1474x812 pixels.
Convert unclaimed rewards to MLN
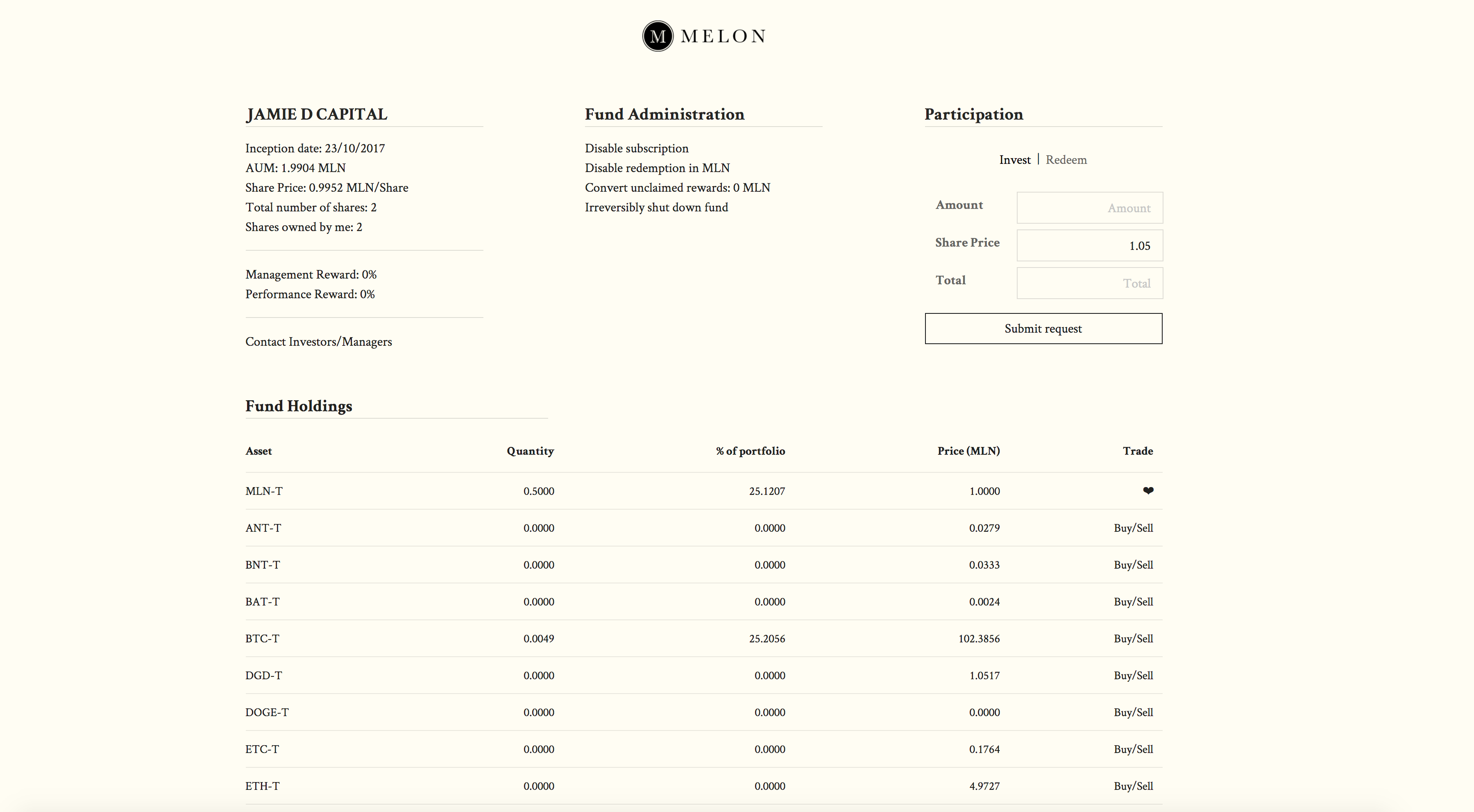pos(678,187)
